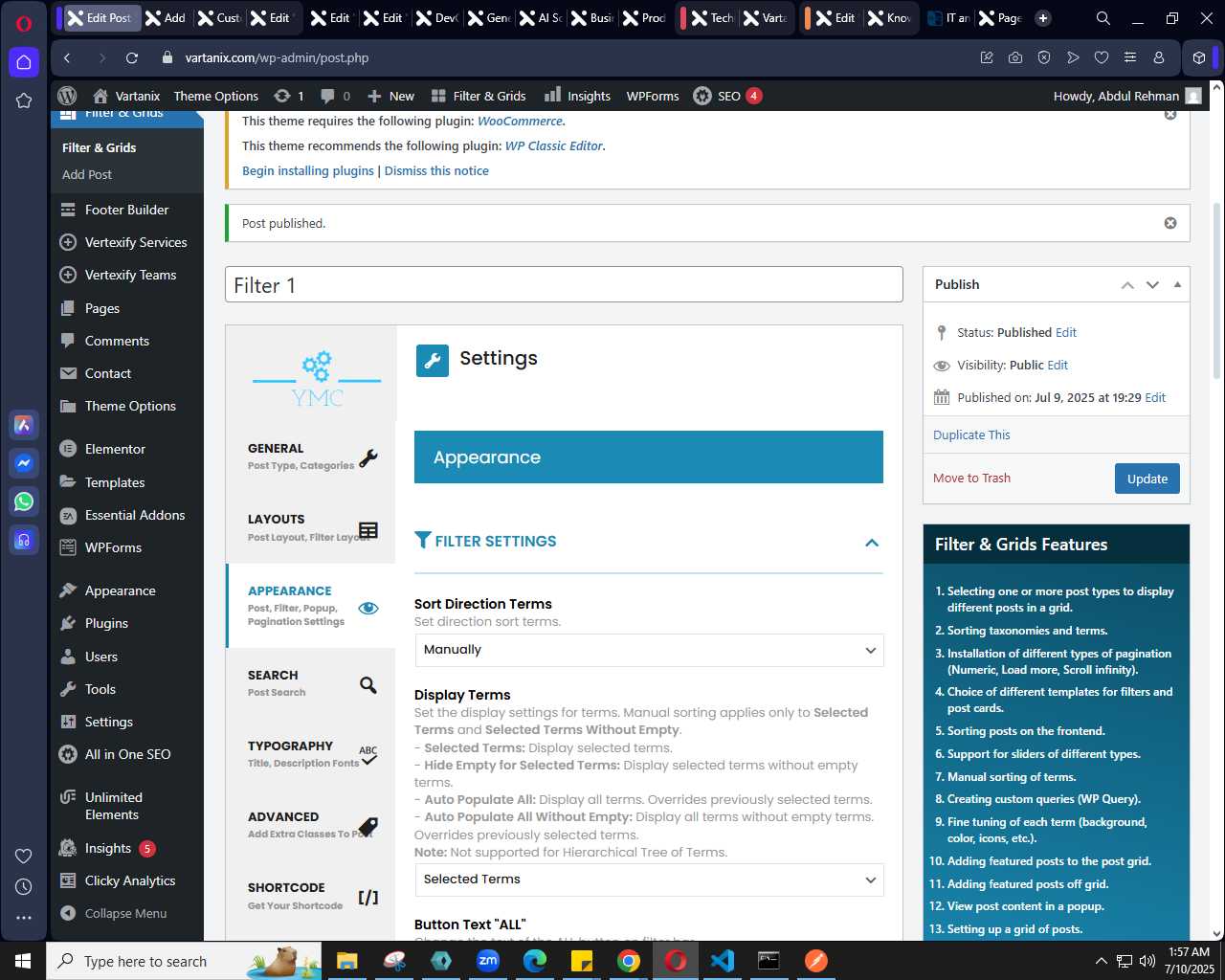Viewport: 1225px width, 980px height.
Task: Dismiss the Post published notice
Action: (1170, 223)
